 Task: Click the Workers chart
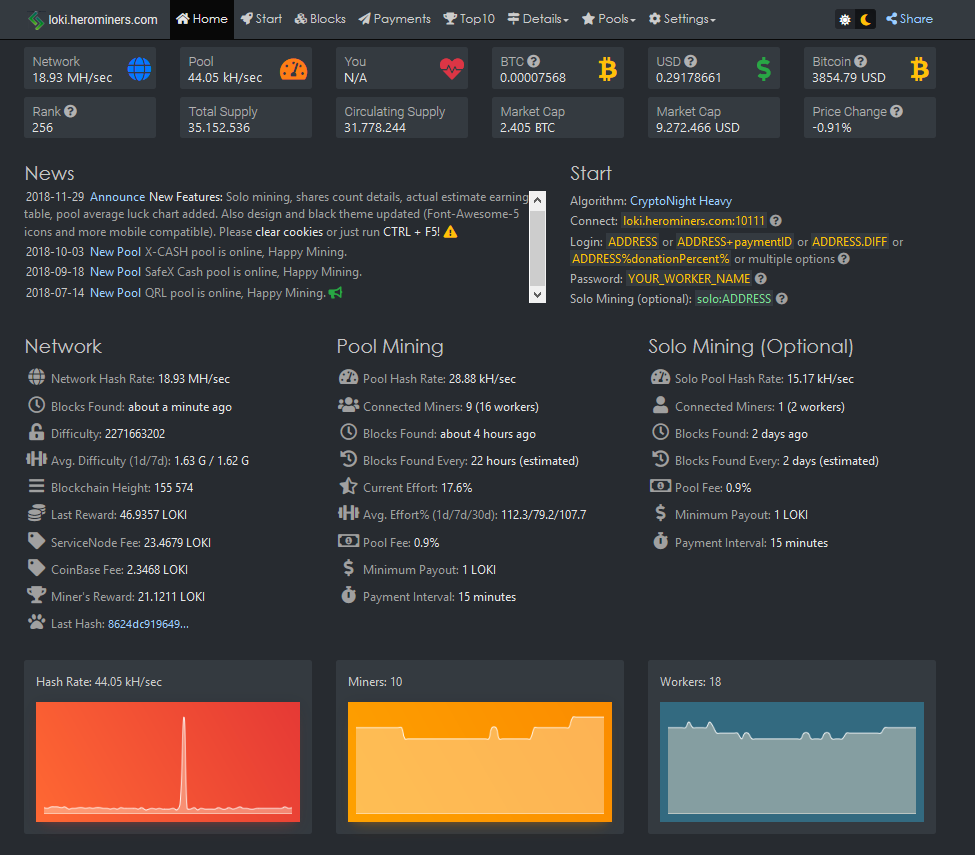click(792, 762)
